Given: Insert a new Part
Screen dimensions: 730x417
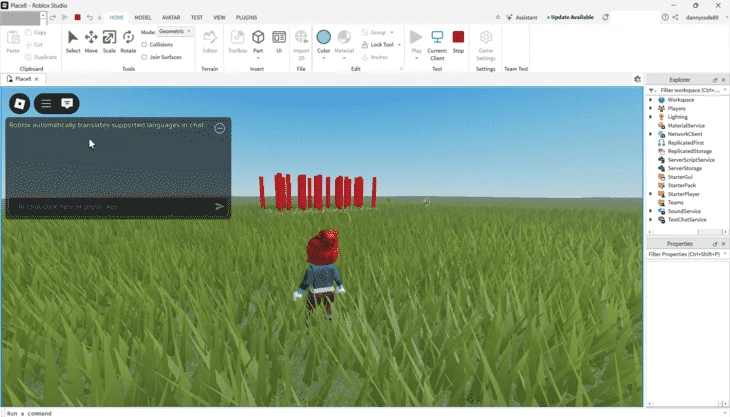Looking at the screenshot, I should [258, 41].
